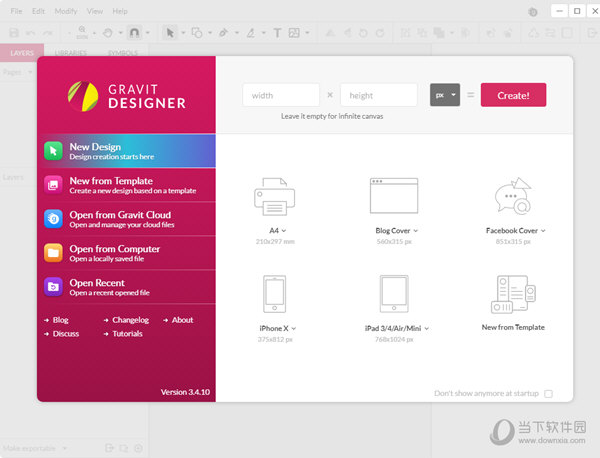
Task: Click the New from Template icon
Action: pos(53,184)
